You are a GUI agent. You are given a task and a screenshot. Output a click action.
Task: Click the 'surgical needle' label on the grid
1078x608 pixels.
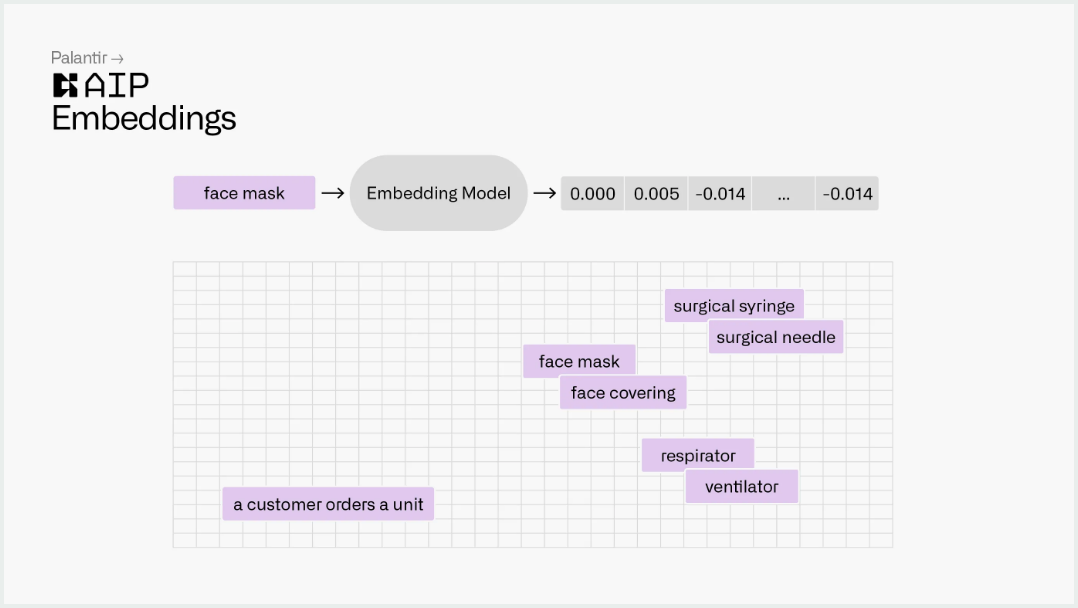click(776, 337)
